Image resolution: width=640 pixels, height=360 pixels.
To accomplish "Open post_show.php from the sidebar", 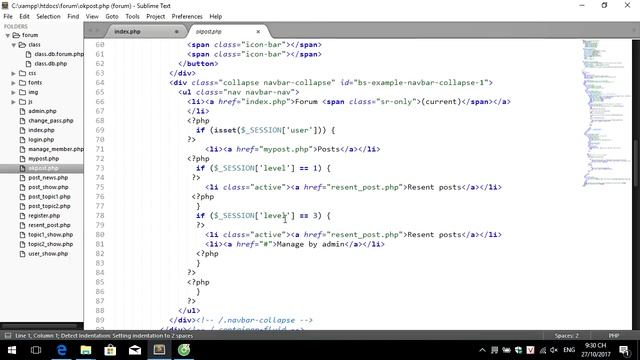I will (x=48, y=187).
